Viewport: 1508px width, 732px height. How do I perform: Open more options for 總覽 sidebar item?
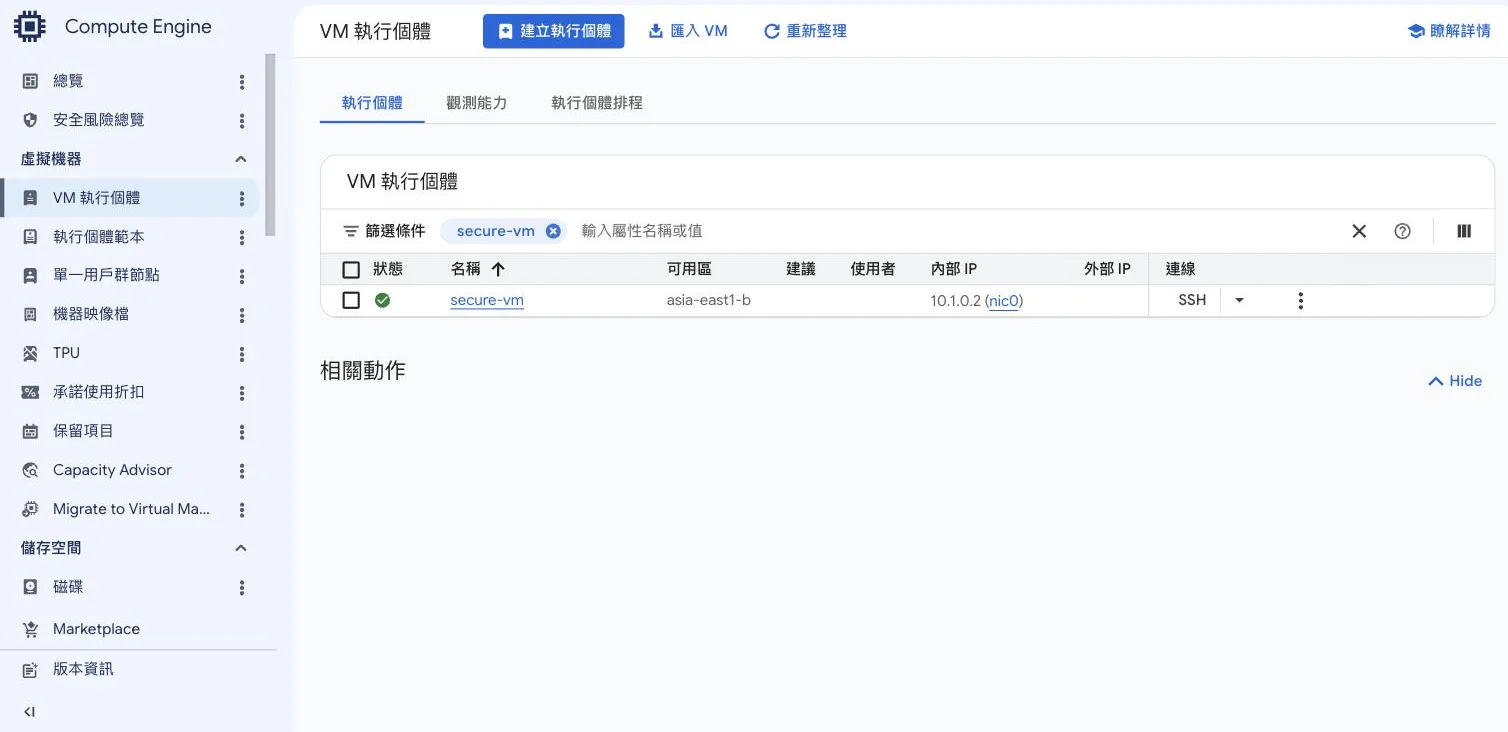(x=242, y=82)
